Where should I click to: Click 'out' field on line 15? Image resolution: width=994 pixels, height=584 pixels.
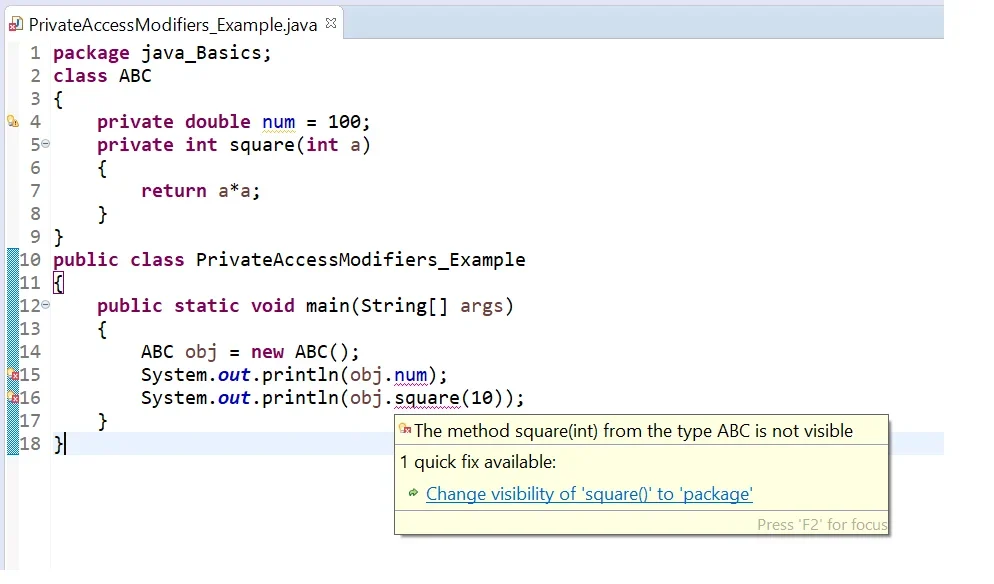pos(234,375)
